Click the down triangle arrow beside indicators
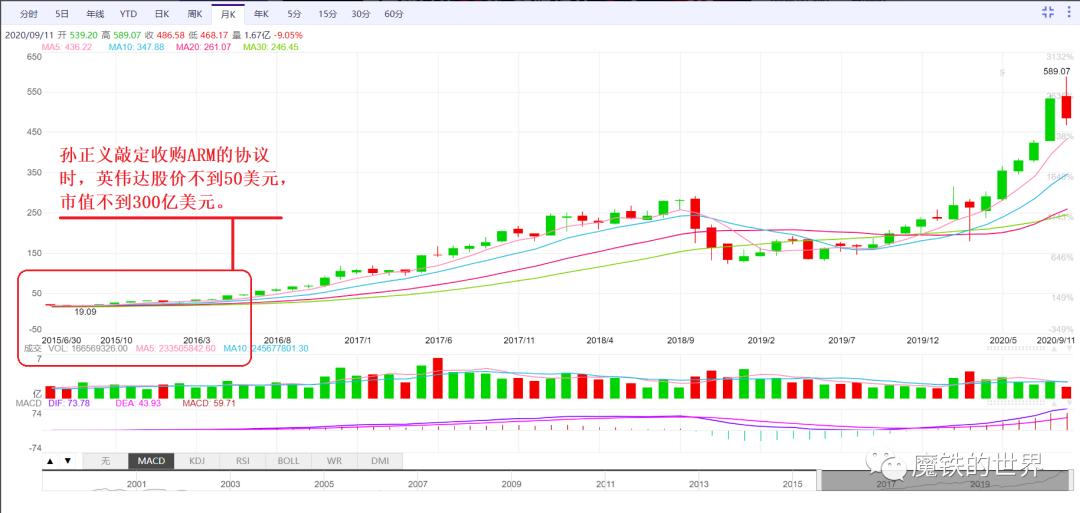Screen dimensions: 1080x513 click(x=67, y=461)
